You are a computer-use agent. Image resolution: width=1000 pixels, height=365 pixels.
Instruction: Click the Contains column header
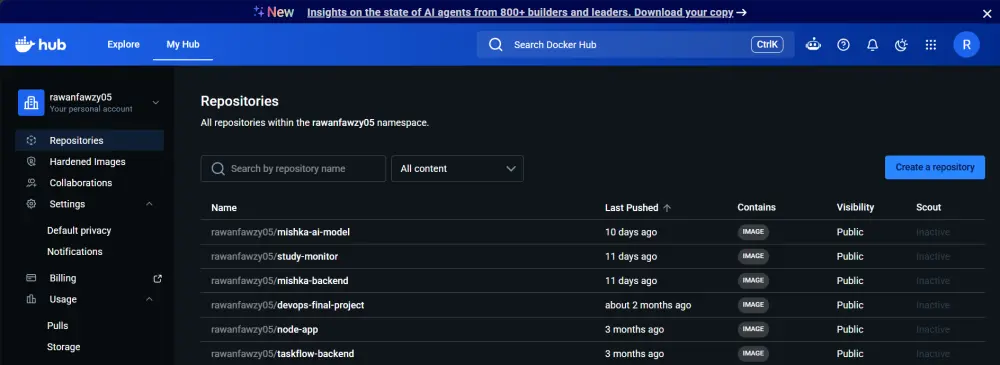756,207
